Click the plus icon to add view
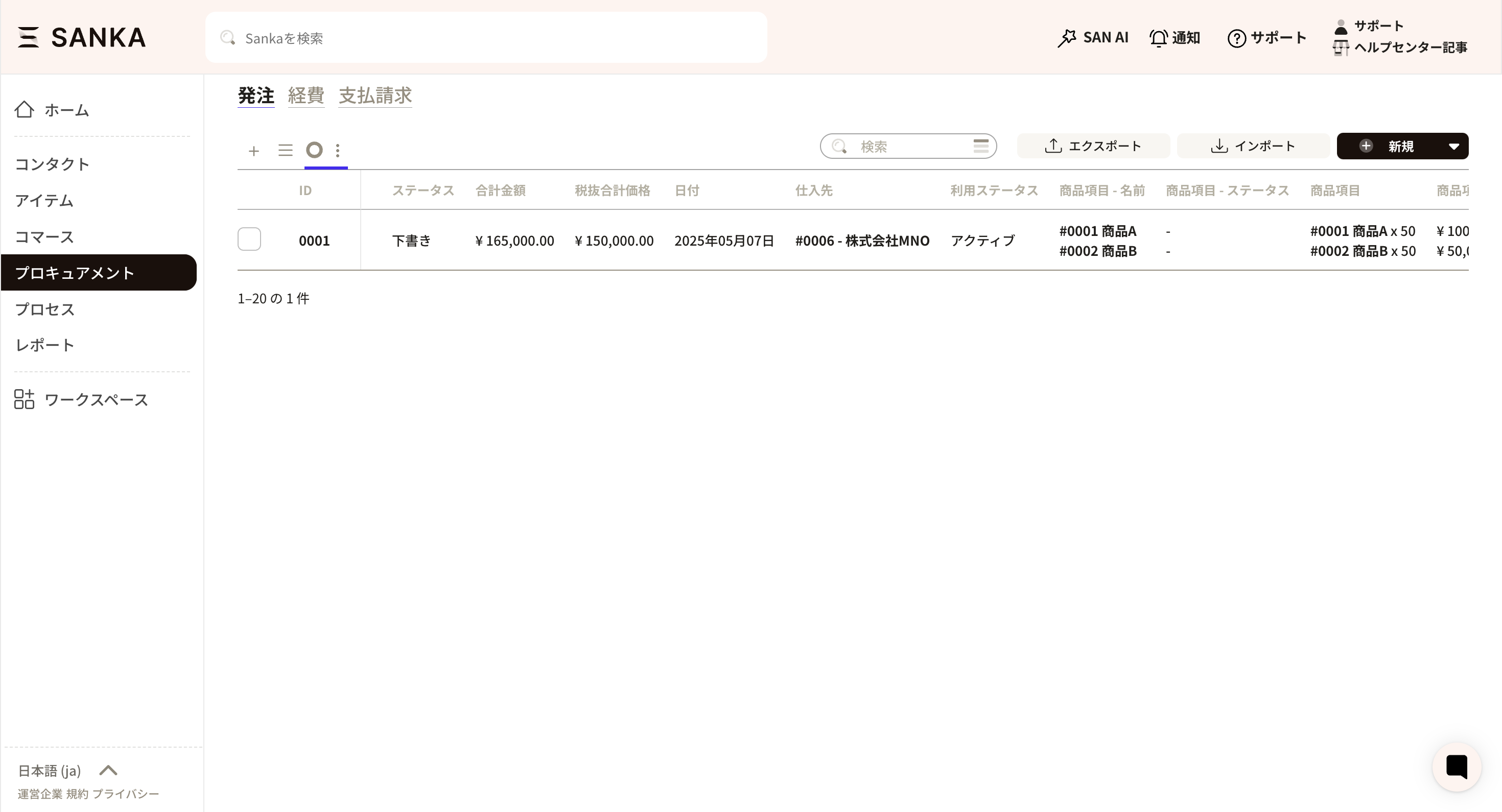The image size is (1502, 812). (253, 151)
